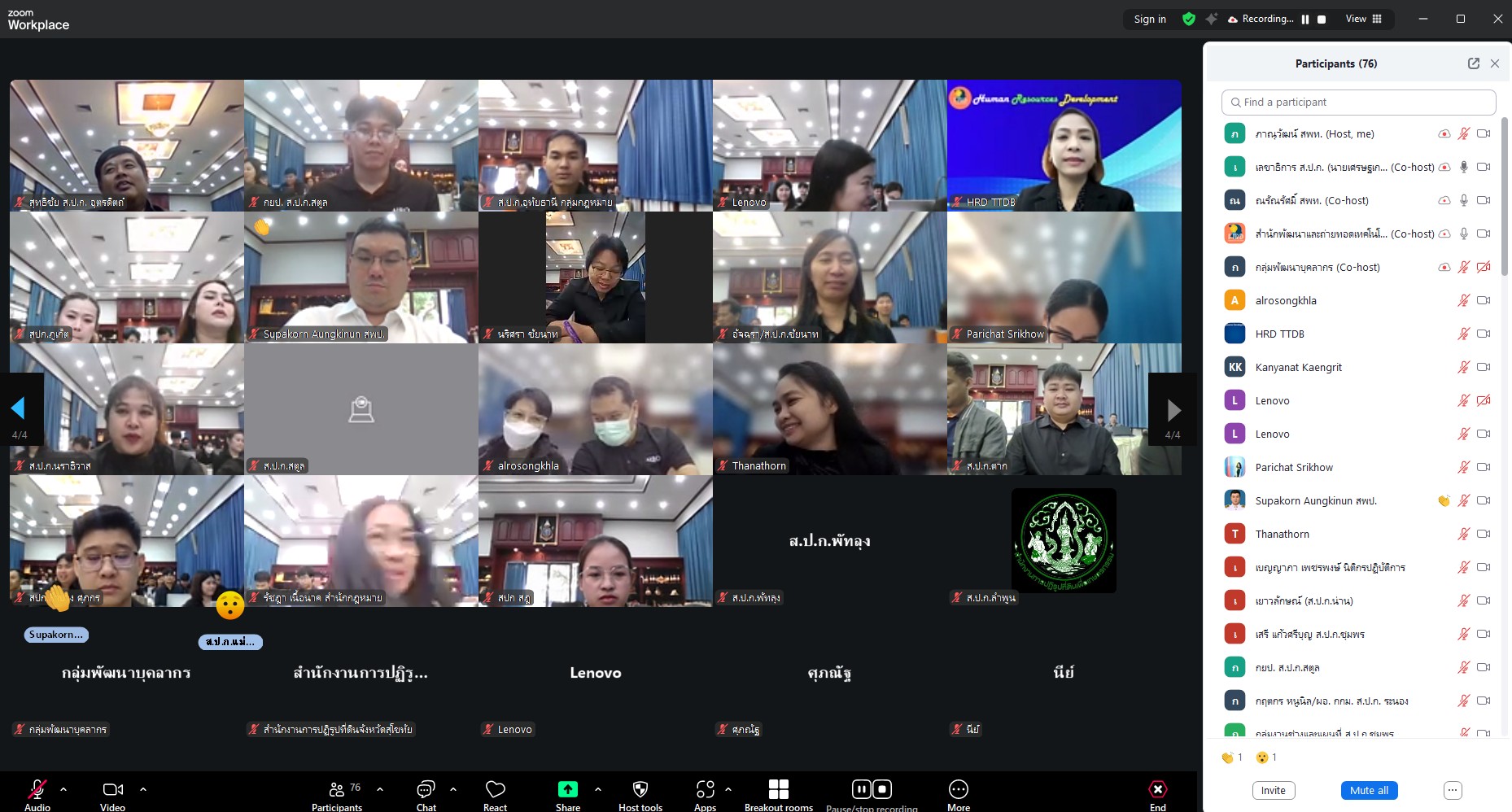Click the Mute all button
1512x812 pixels.
click(1369, 790)
